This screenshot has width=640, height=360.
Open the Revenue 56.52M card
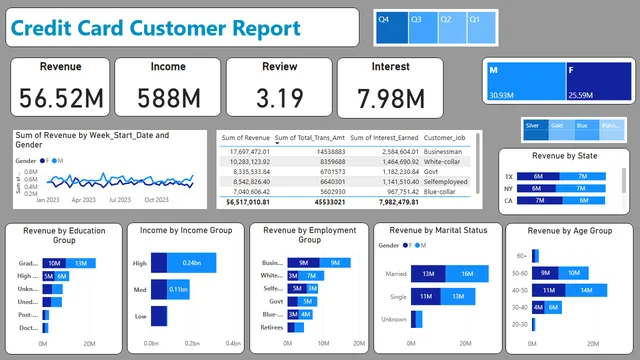tap(60, 87)
